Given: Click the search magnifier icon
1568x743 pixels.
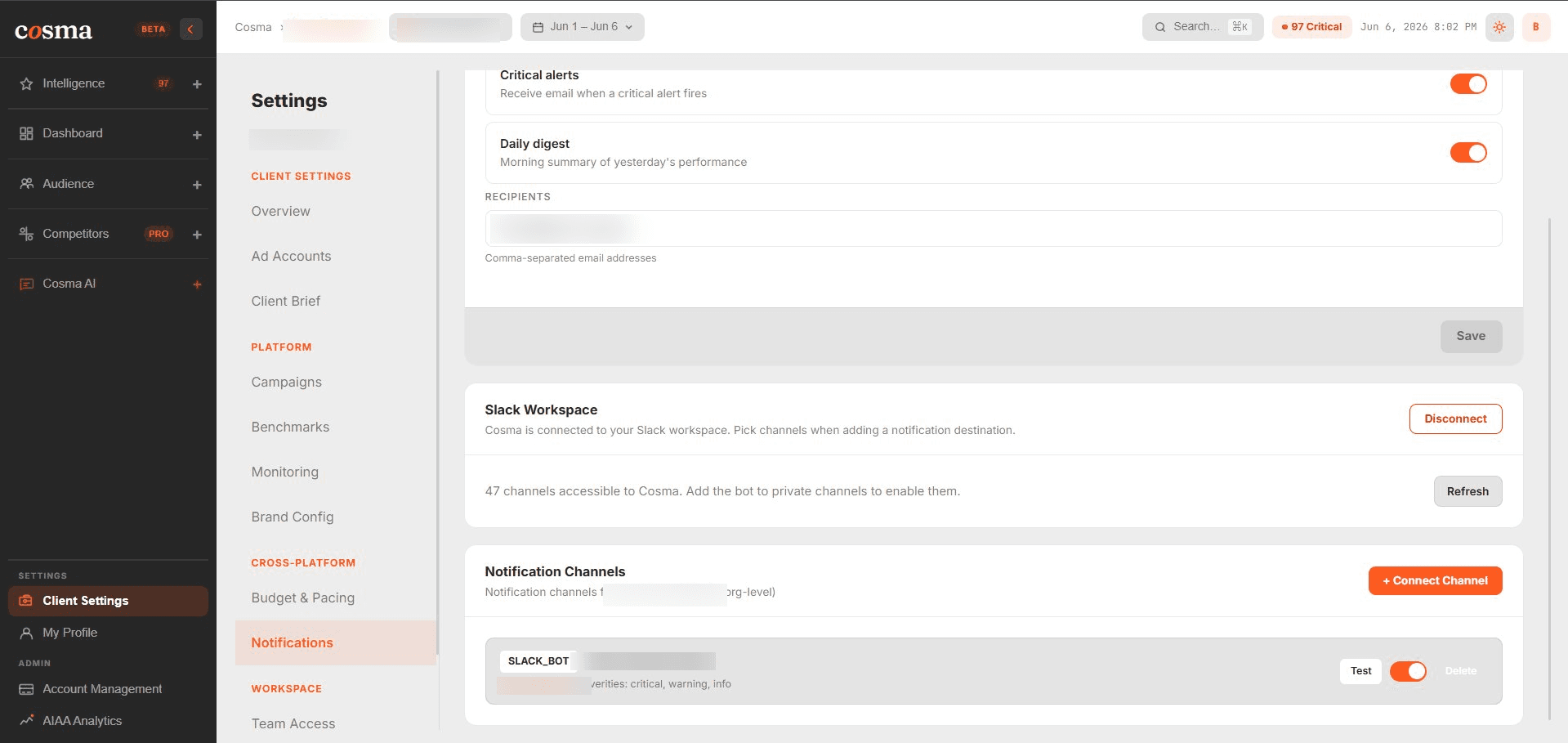Looking at the screenshot, I should click(1160, 27).
